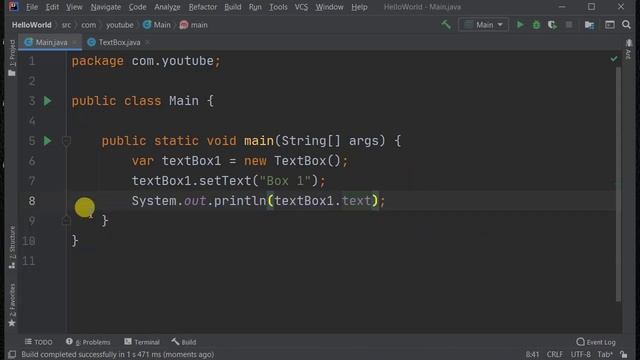Click green inspection checkmark in editor corner

614,59
